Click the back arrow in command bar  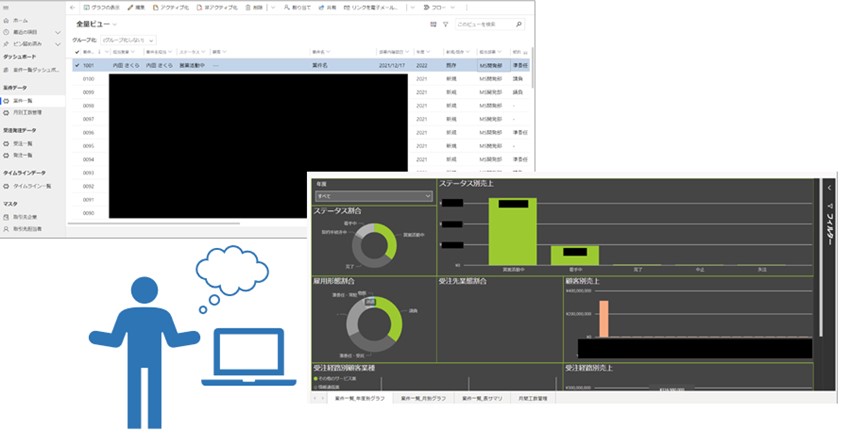(72, 6)
